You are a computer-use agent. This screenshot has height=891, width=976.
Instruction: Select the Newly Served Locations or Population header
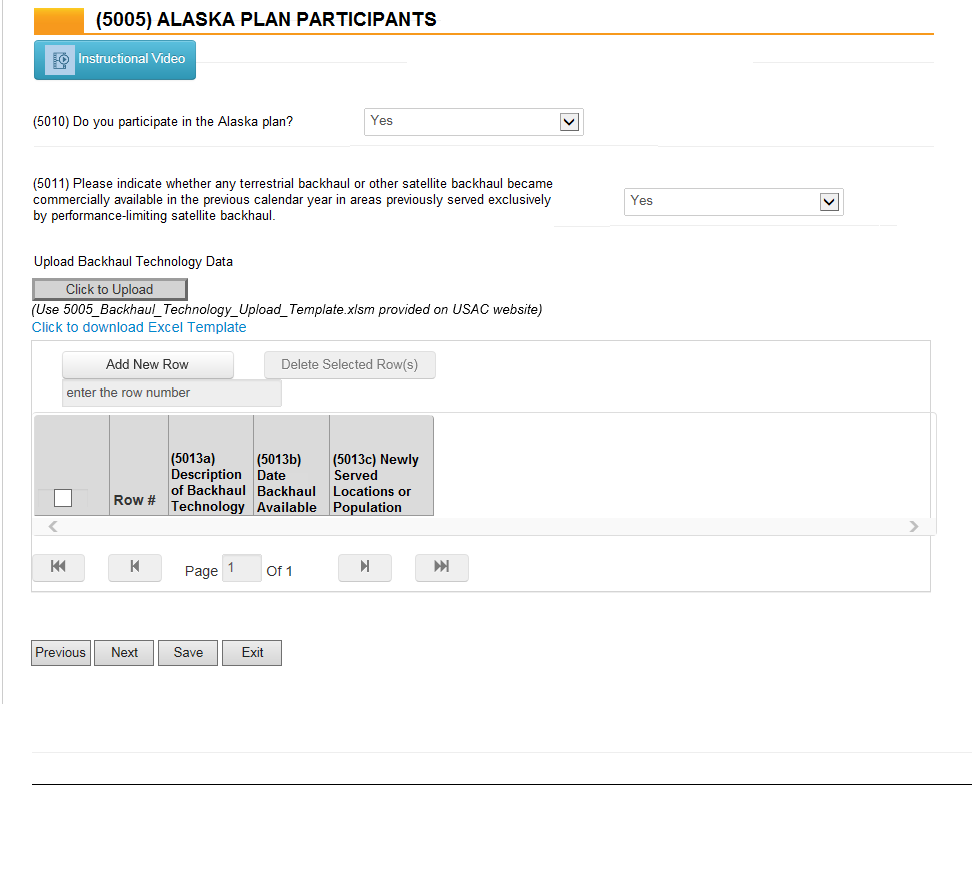(382, 466)
